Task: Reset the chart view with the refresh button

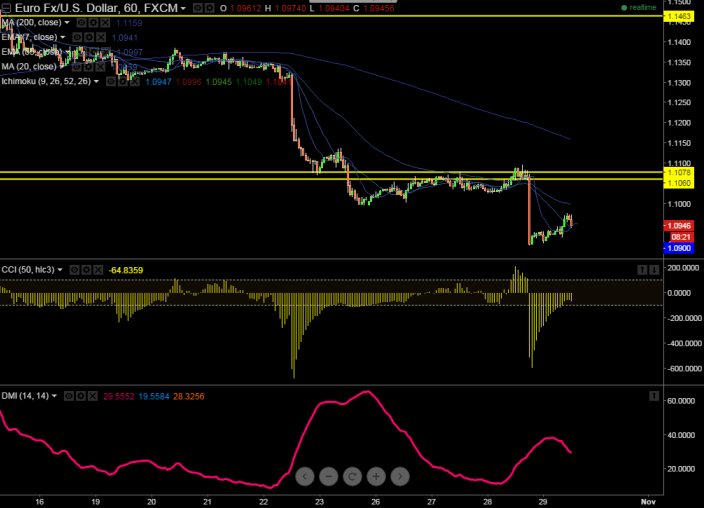Action: click(352, 476)
